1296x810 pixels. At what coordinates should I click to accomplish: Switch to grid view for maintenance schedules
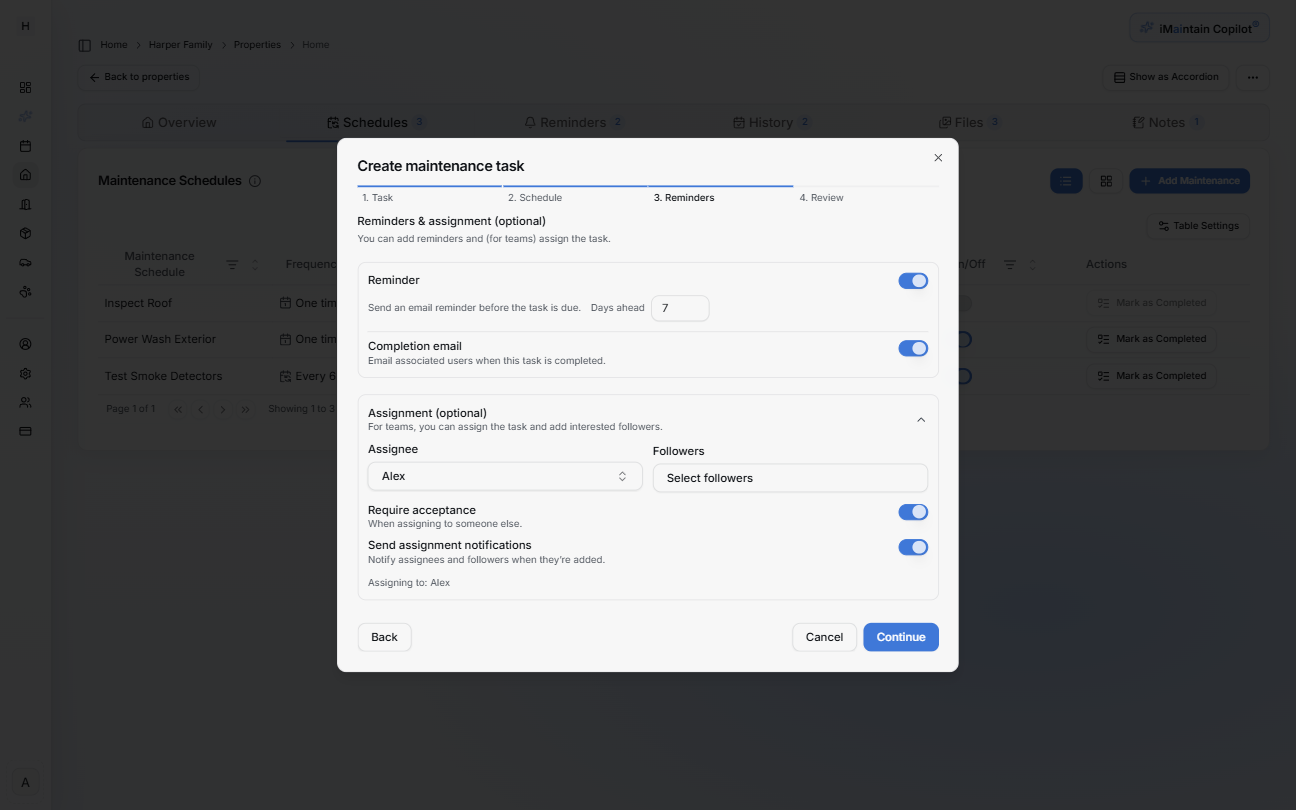tap(1106, 181)
